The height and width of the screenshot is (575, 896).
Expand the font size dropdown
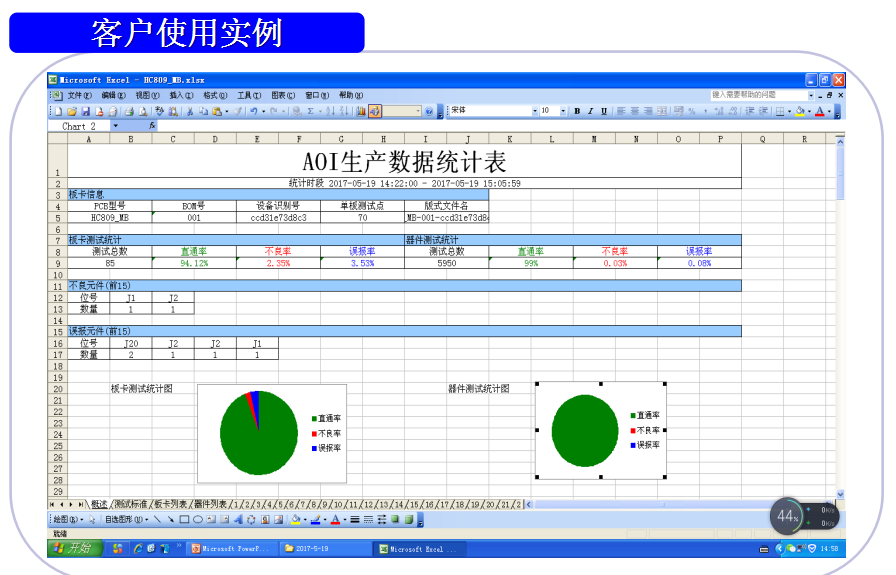[563, 111]
